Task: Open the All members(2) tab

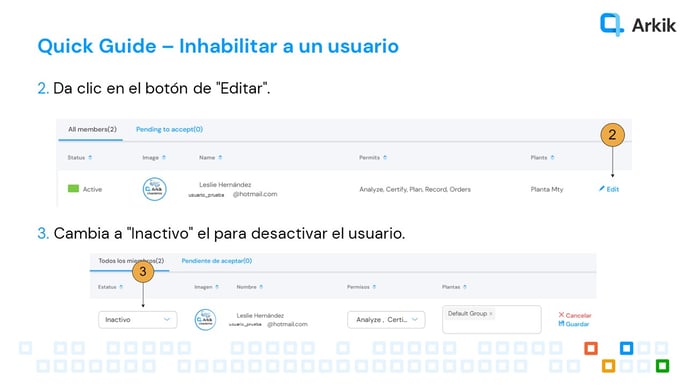Action: coord(92,129)
